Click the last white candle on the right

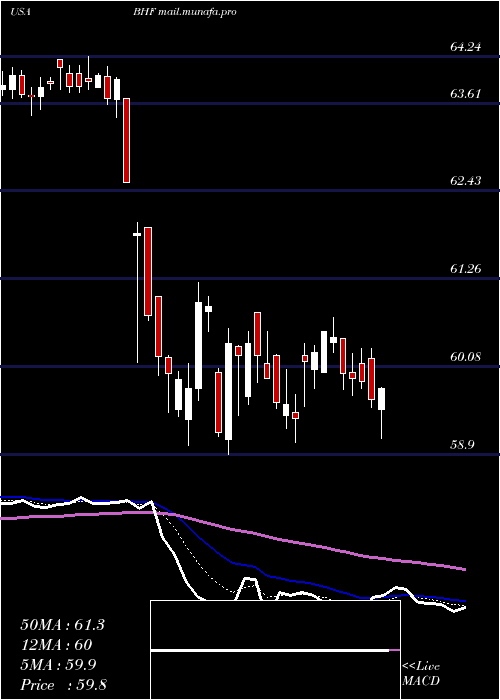click(381, 399)
